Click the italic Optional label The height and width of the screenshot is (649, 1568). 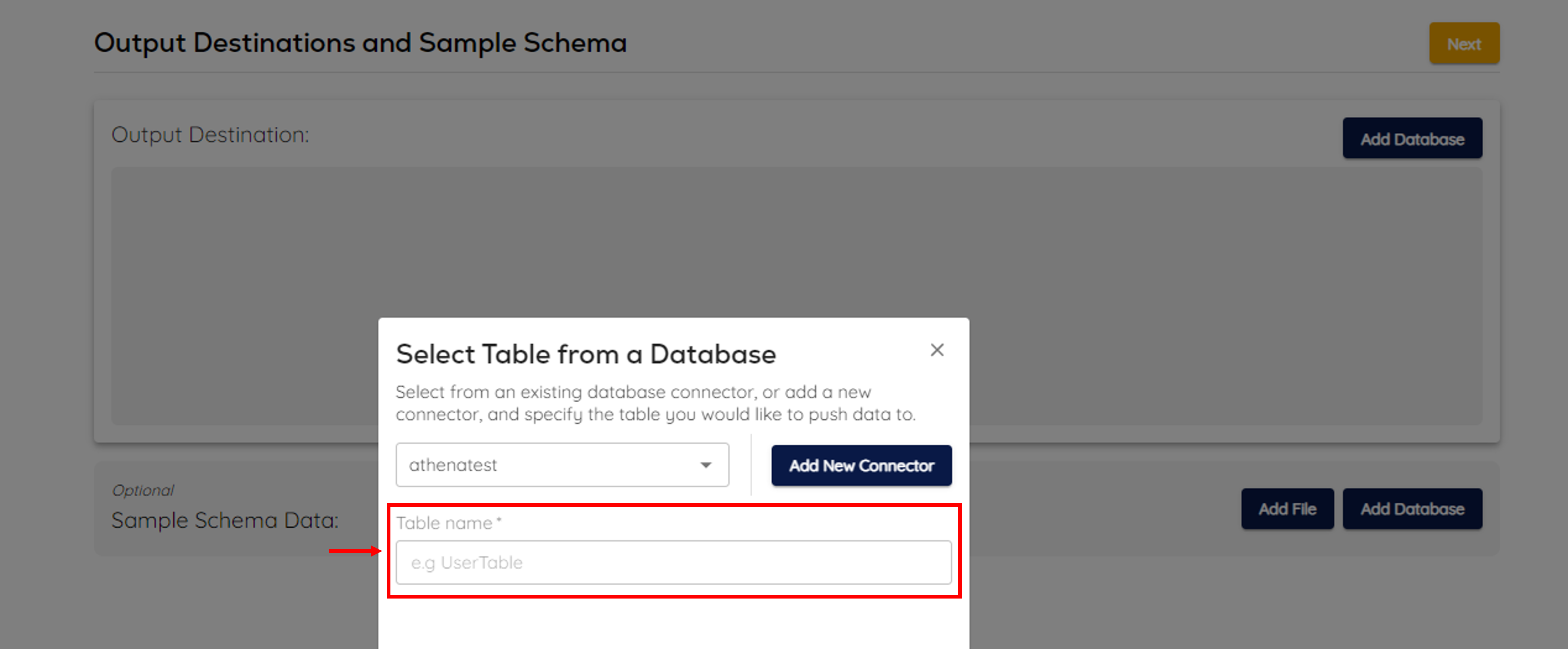pos(143,490)
